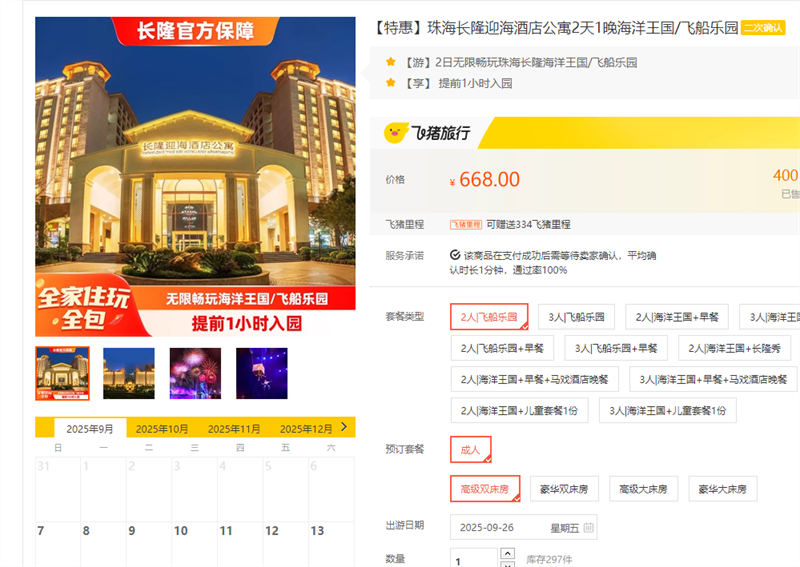This screenshot has height=567, width=800.
Task: Select 2人|海洋王国+早餐 package option
Action: (x=677, y=317)
